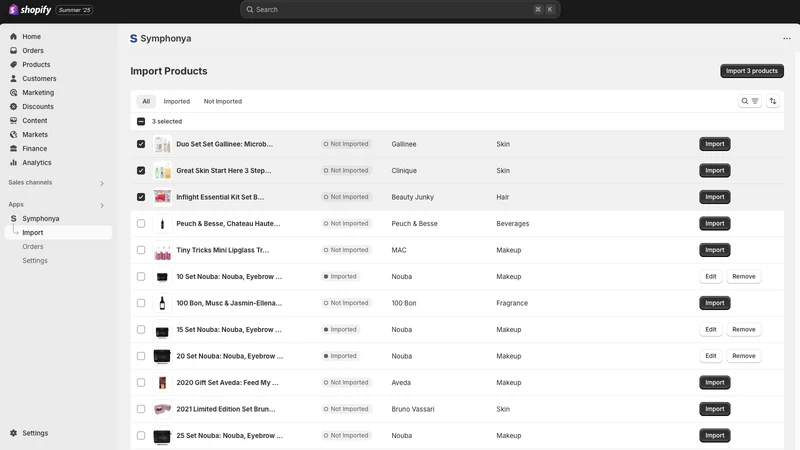
Task: Click the Imported status badge of 15 Set Nouba
Action: click(x=340, y=330)
